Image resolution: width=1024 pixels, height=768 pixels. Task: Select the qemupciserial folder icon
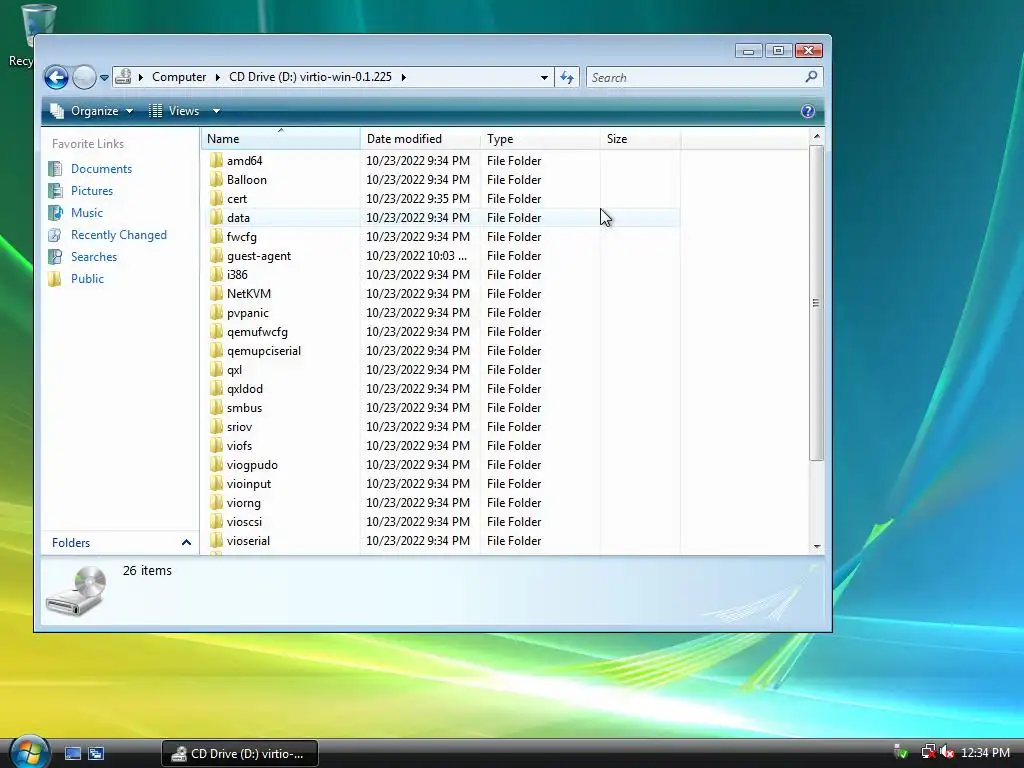tap(216, 351)
